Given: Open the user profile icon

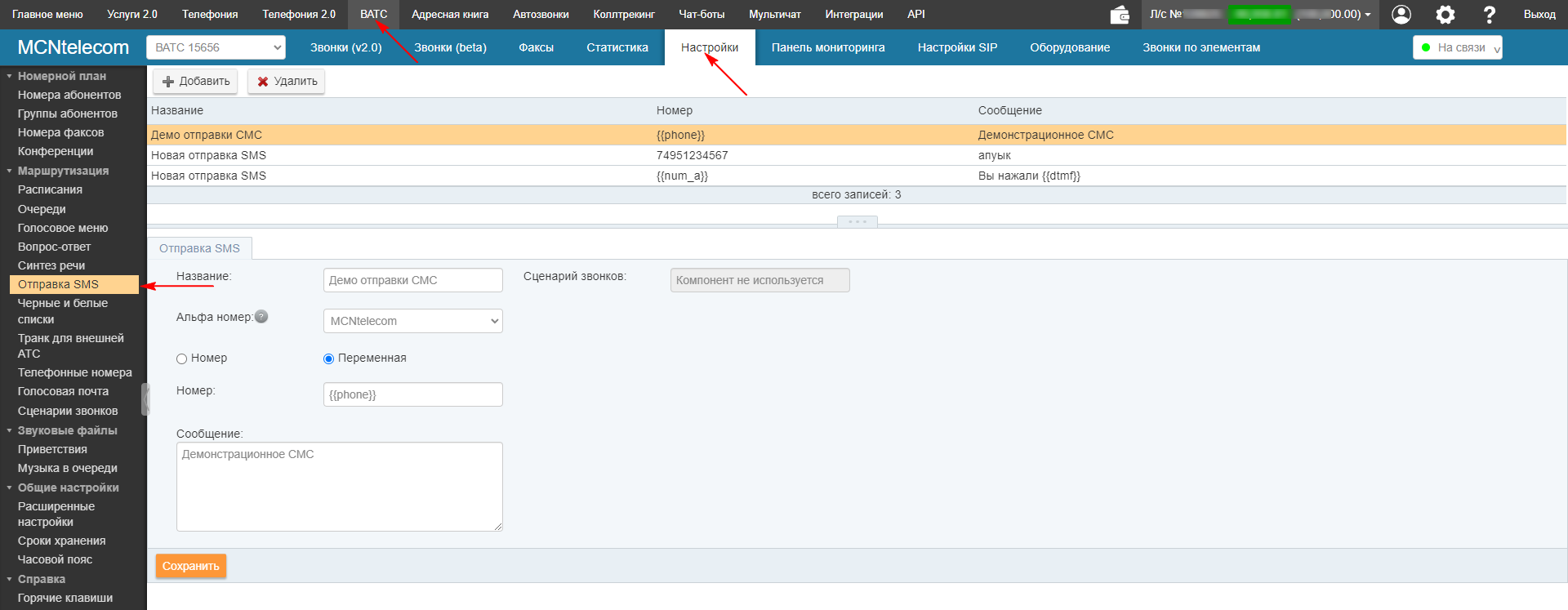Looking at the screenshot, I should (1401, 15).
